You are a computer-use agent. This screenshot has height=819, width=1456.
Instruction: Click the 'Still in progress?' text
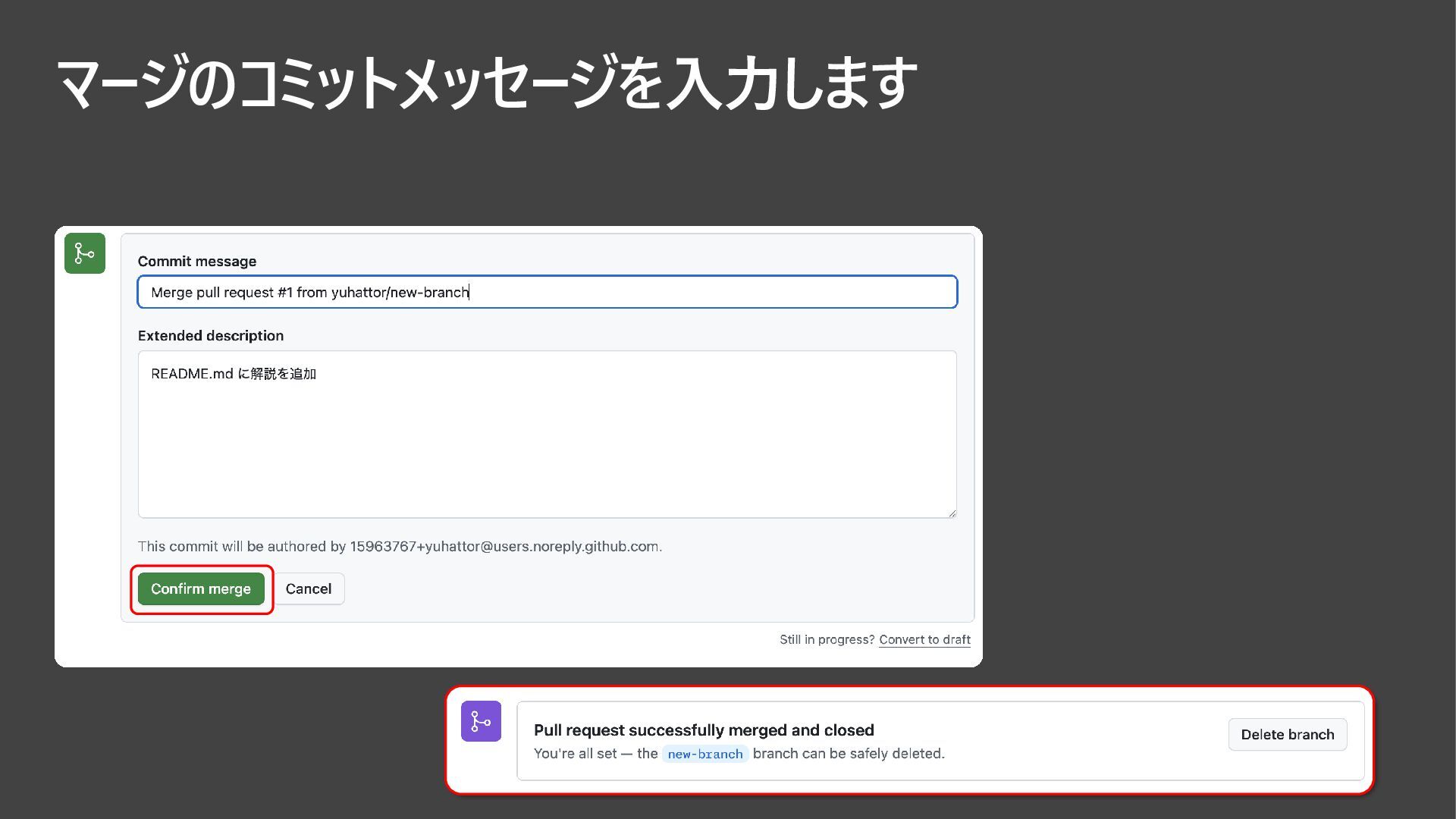click(827, 640)
